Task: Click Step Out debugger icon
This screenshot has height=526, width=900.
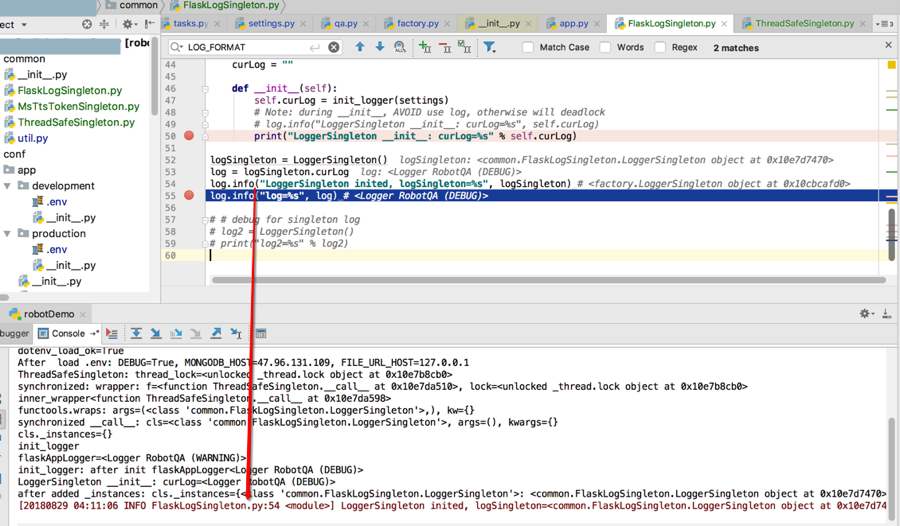Action: (x=216, y=334)
